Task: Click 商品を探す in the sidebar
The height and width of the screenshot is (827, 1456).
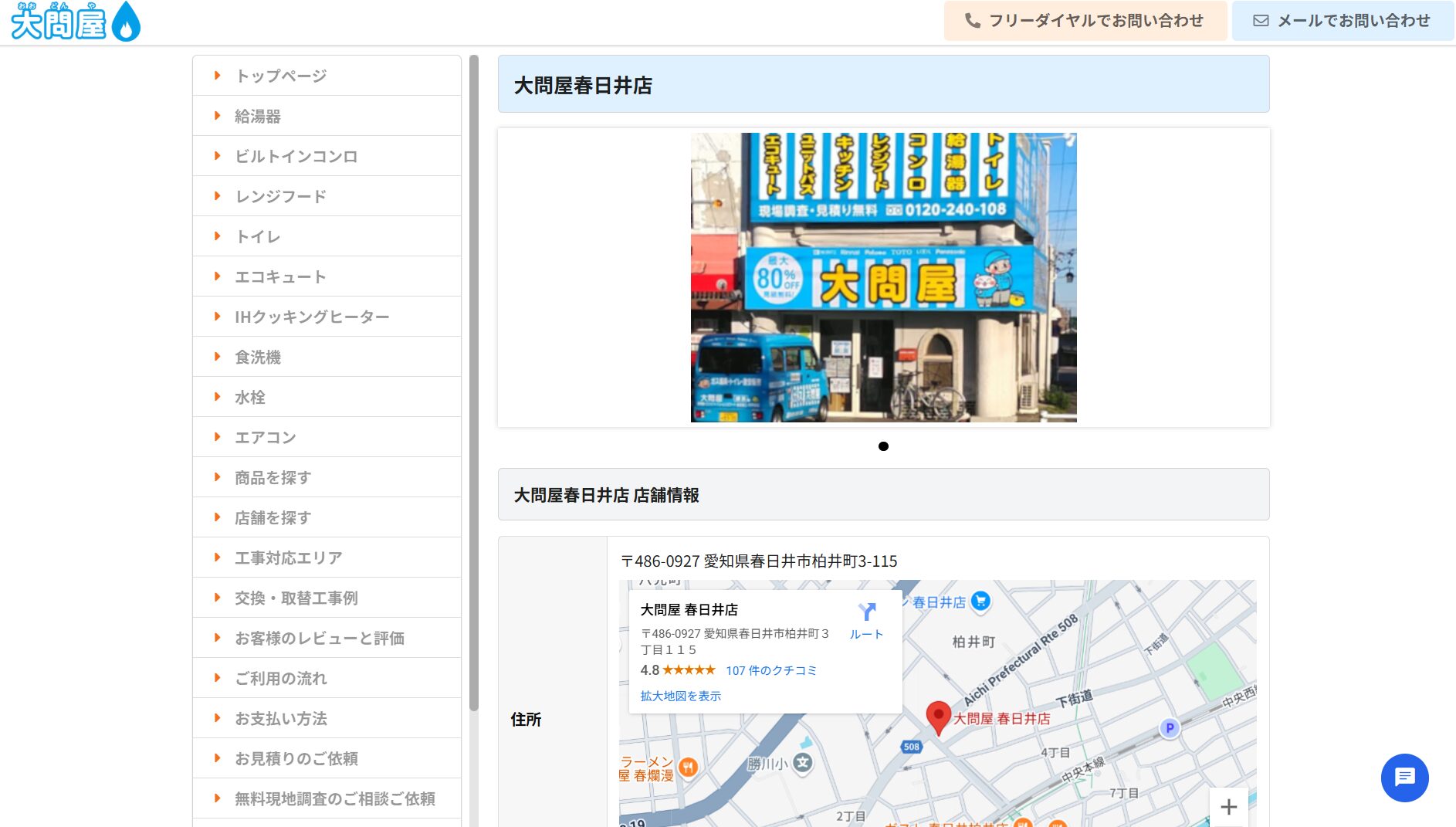Action: [327, 477]
